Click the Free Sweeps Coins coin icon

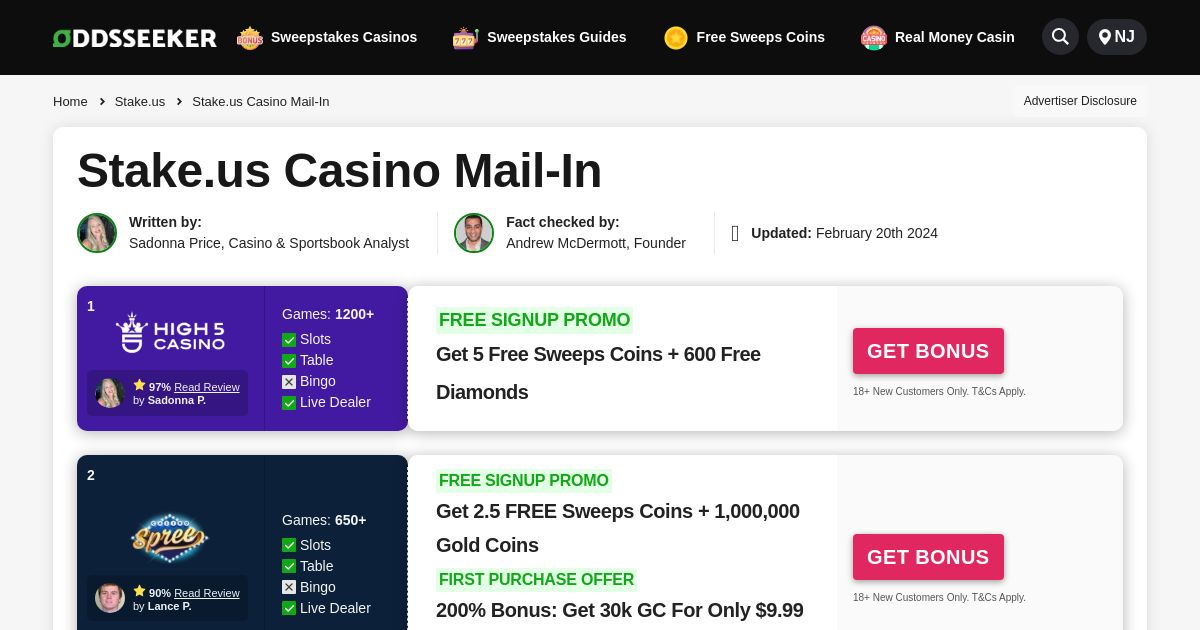click(676, 38)
